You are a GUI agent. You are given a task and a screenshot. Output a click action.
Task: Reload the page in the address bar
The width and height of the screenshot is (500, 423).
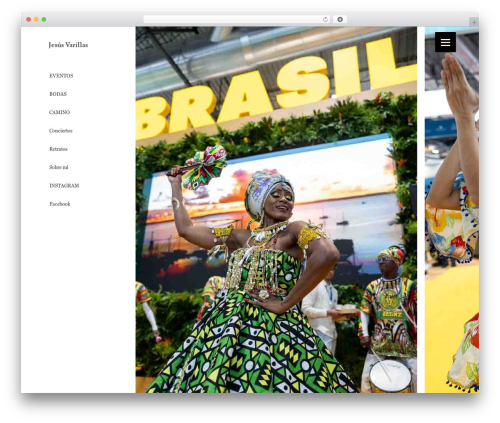pyautogui.click(x=325, y=19)
